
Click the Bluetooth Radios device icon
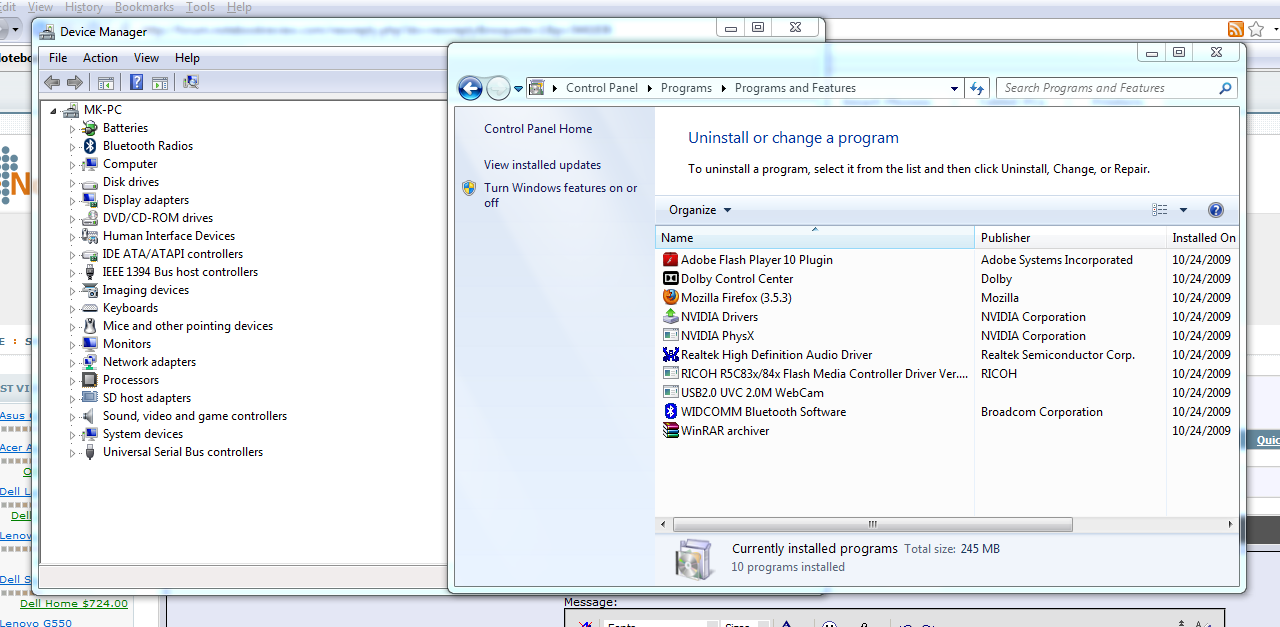point(90,146)
